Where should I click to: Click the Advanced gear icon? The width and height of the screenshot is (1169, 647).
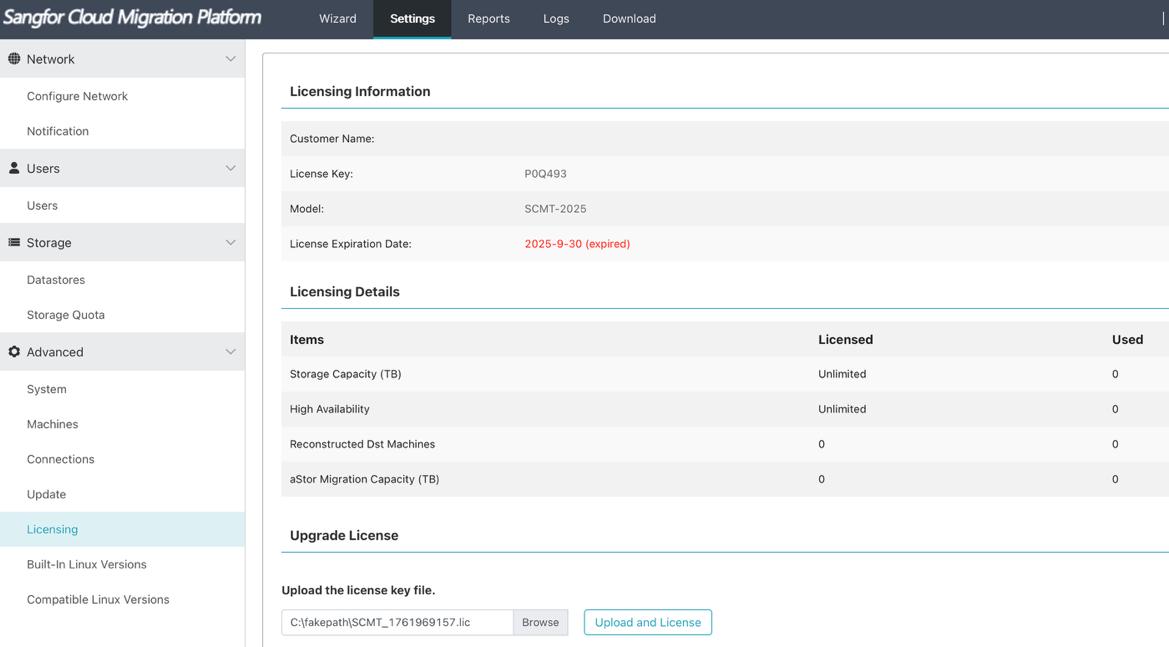coord(14,351)
